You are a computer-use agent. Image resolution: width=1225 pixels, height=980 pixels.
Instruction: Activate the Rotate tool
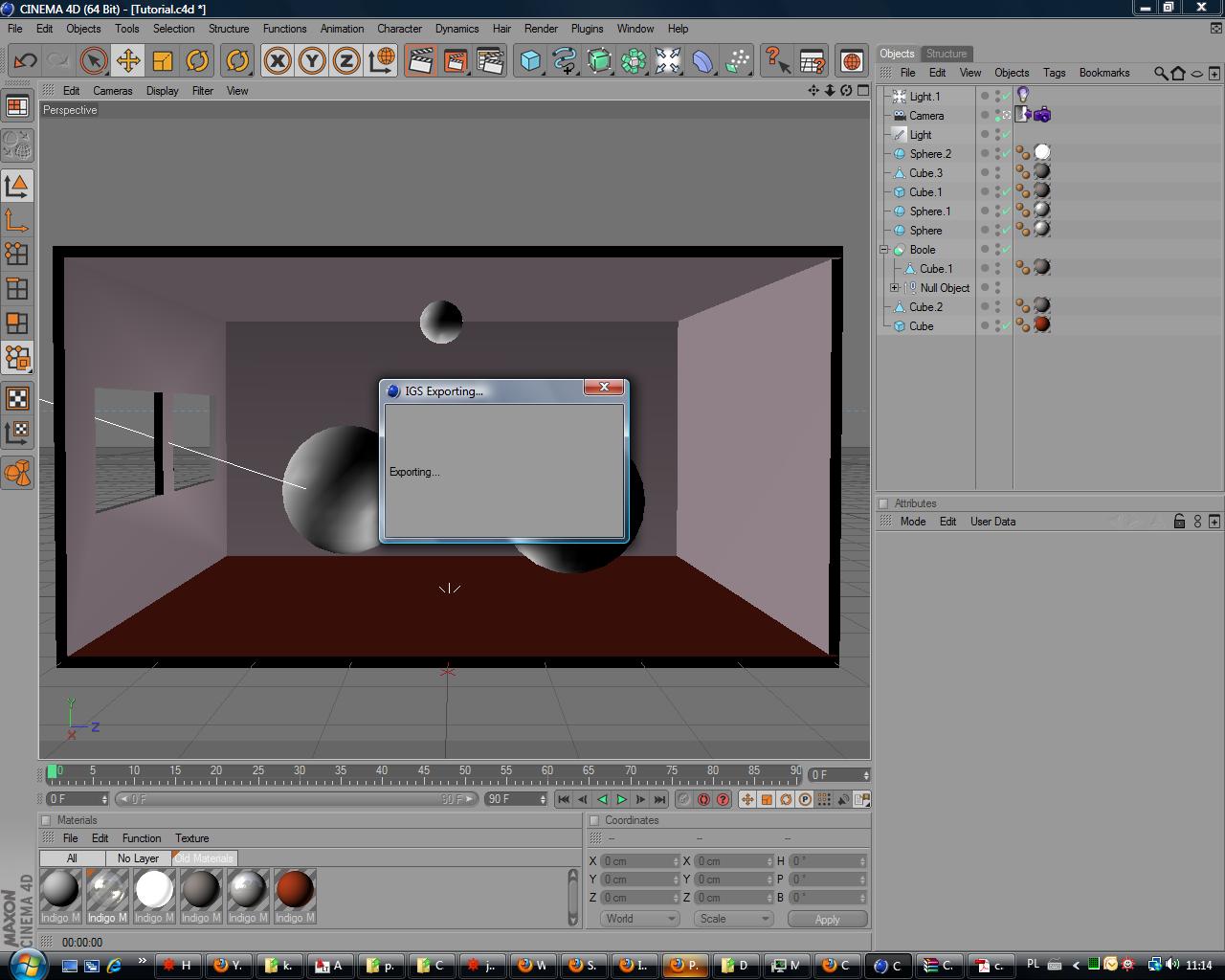pos(196,61)
